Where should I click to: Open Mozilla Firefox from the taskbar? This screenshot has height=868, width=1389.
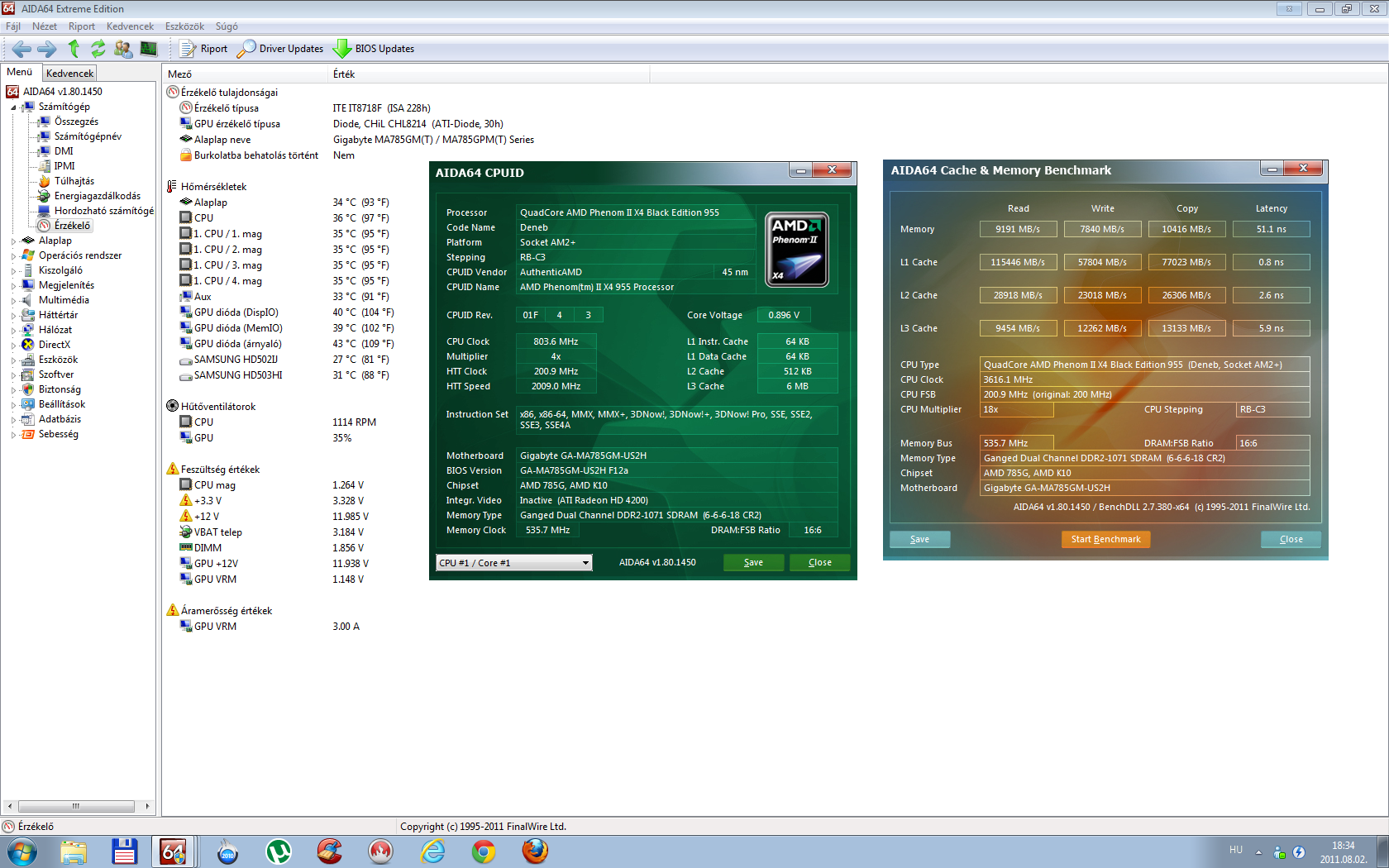pos(535,851)
